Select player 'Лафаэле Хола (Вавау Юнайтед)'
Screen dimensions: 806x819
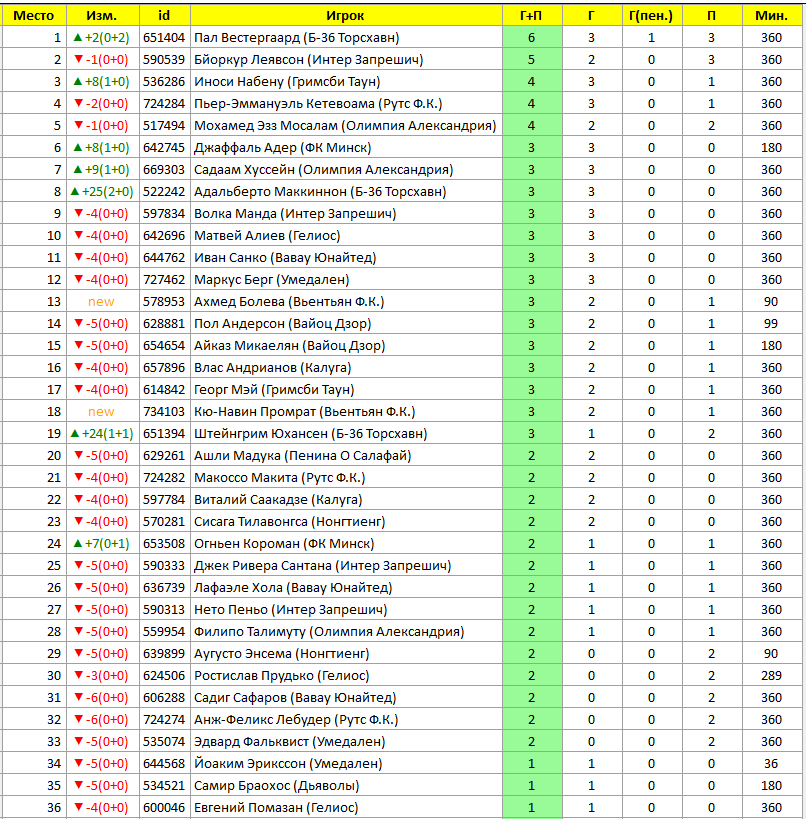click(x=293, y=587)
